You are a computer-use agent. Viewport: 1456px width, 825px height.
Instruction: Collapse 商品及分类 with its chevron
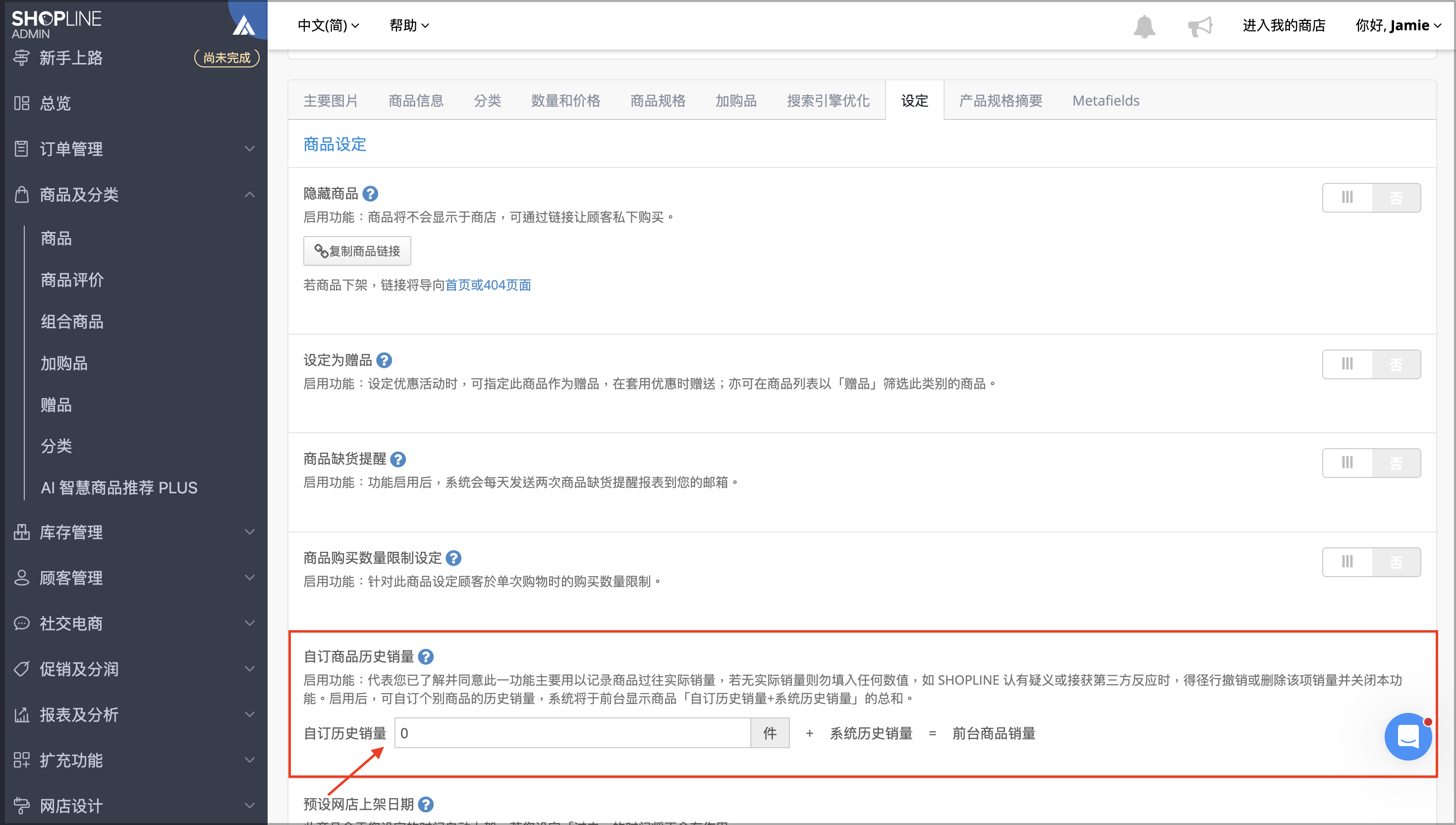point(249,194)
